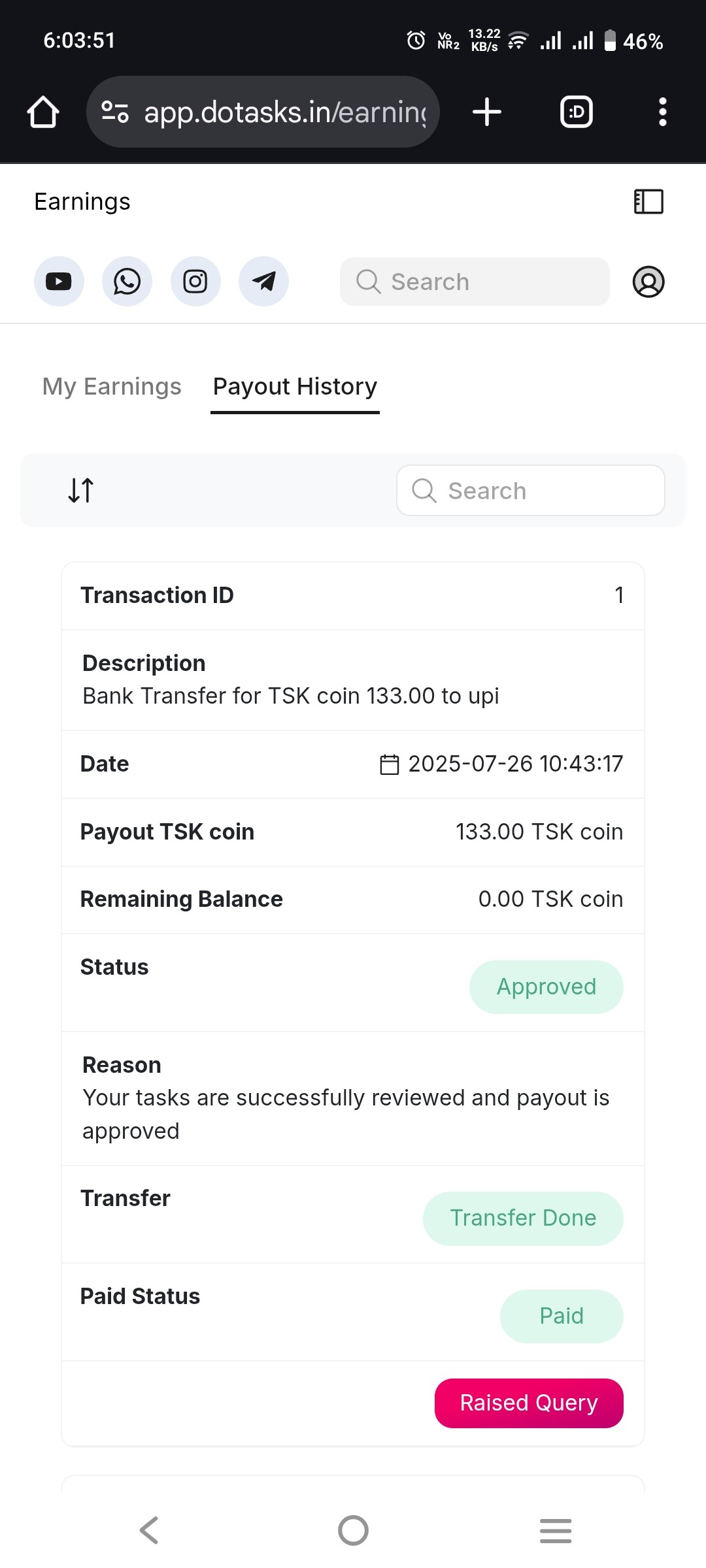Tap the WhatsApp icon
Image resolution: width=706 pixels, height=1568 pixels.
[127, 282]
